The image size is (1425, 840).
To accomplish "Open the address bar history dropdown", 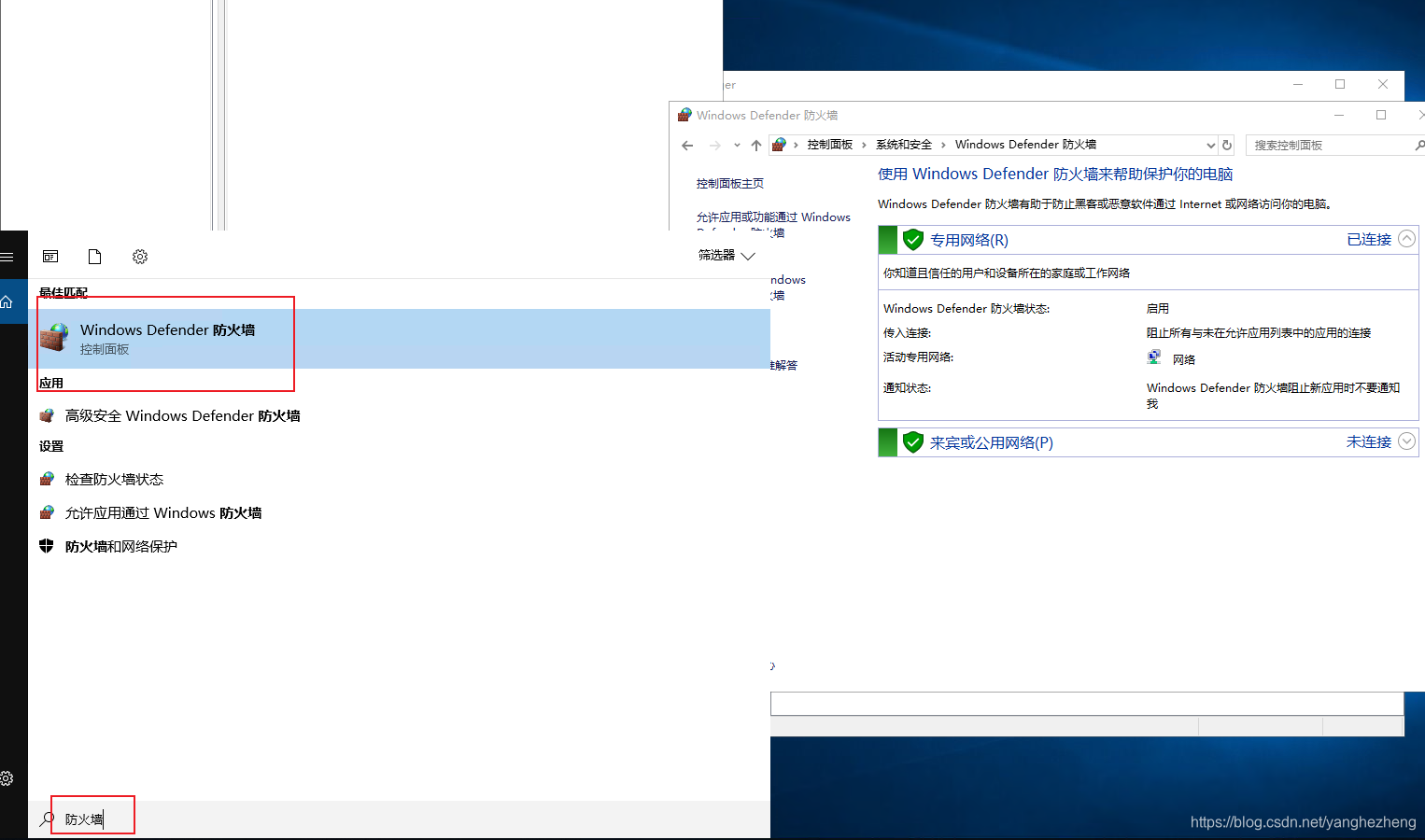I will pyautogui.click(x=1210, y=146).
